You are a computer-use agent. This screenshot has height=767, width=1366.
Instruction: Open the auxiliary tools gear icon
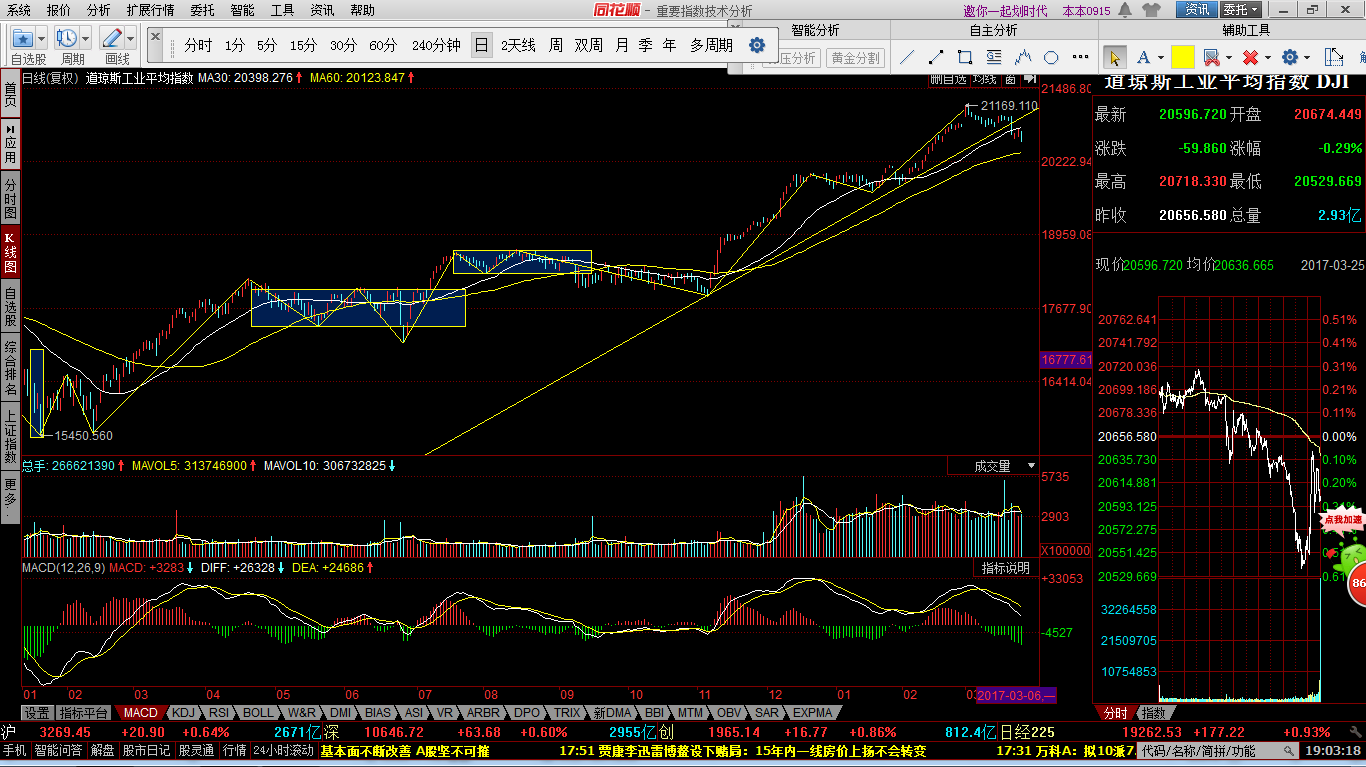pos(1290,57)
